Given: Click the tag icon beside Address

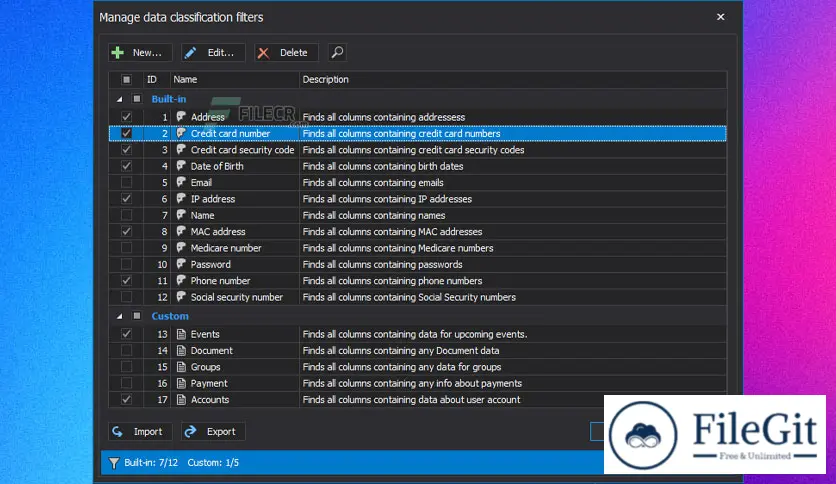Looking at the screenshot, I should tap(181, 116).
